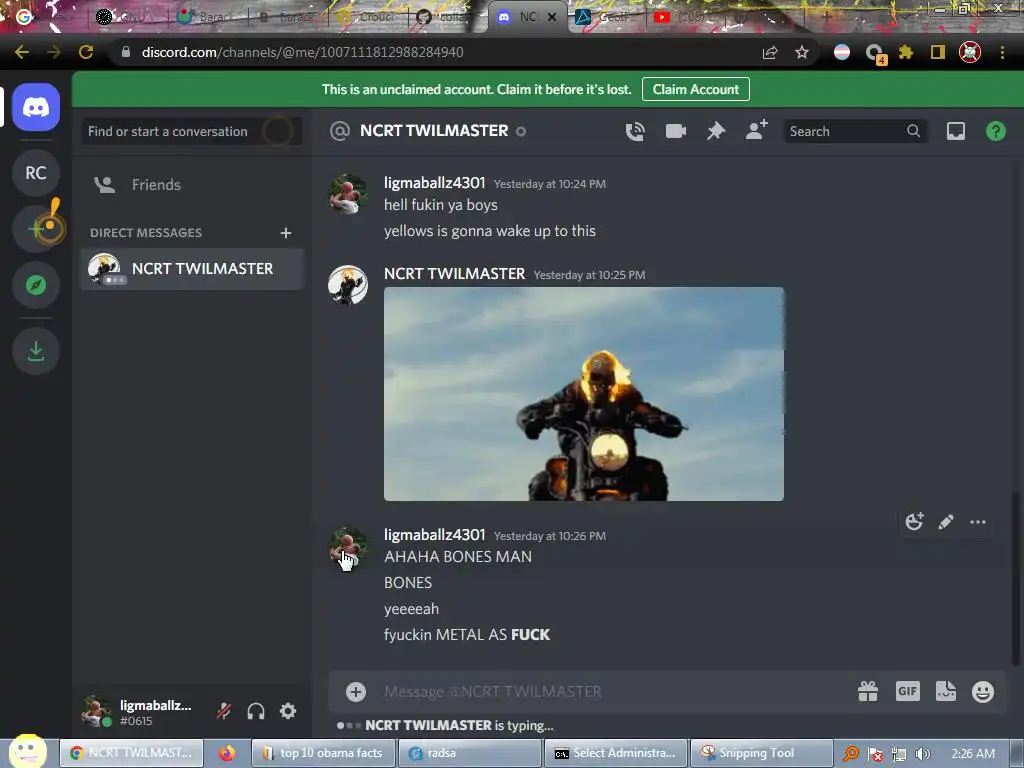The image size is (1024, 768).
Task: Open the Ghost Rider GIF image
Action: 584,394
